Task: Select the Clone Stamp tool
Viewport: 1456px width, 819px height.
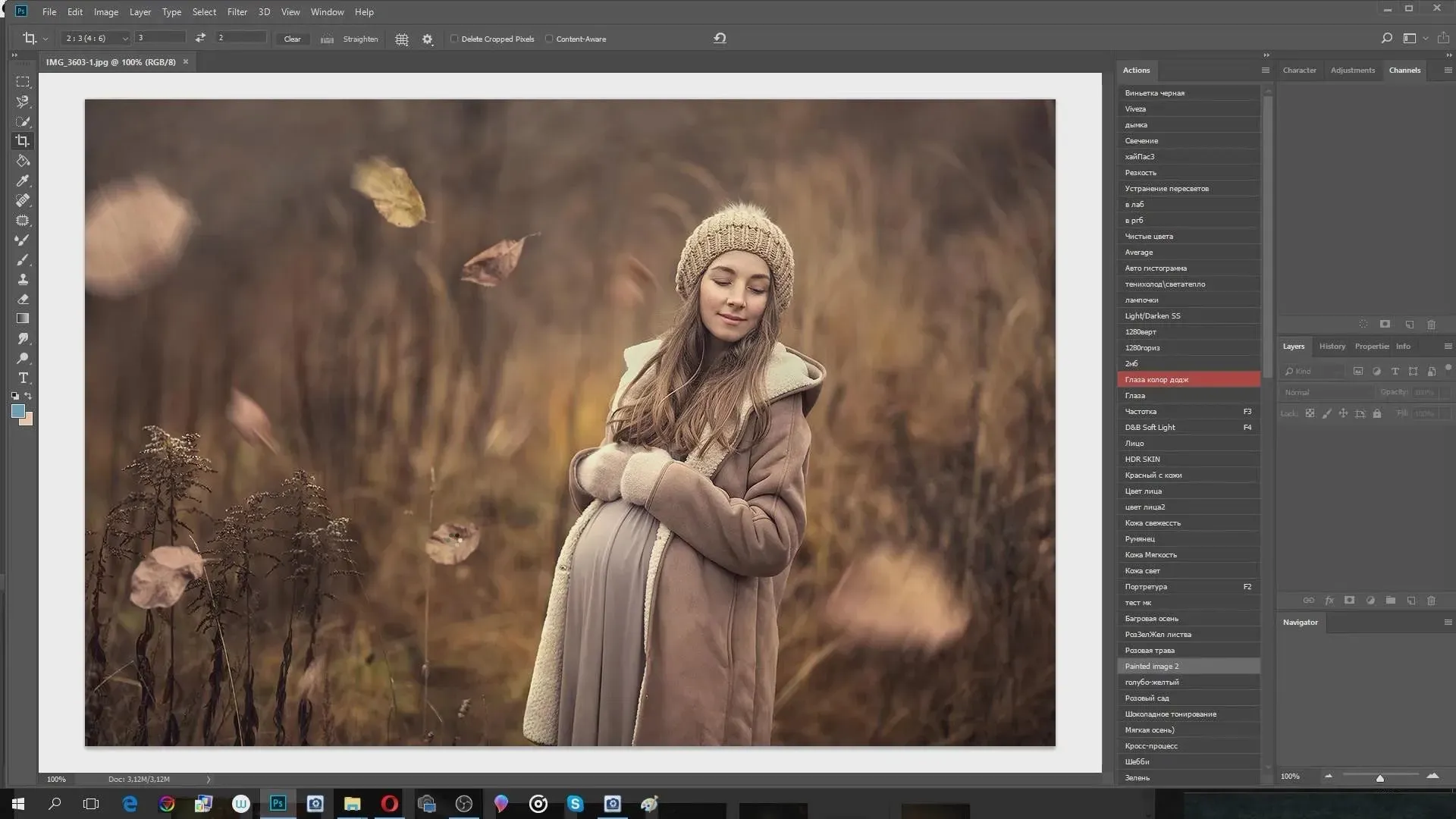Action: 23,280
